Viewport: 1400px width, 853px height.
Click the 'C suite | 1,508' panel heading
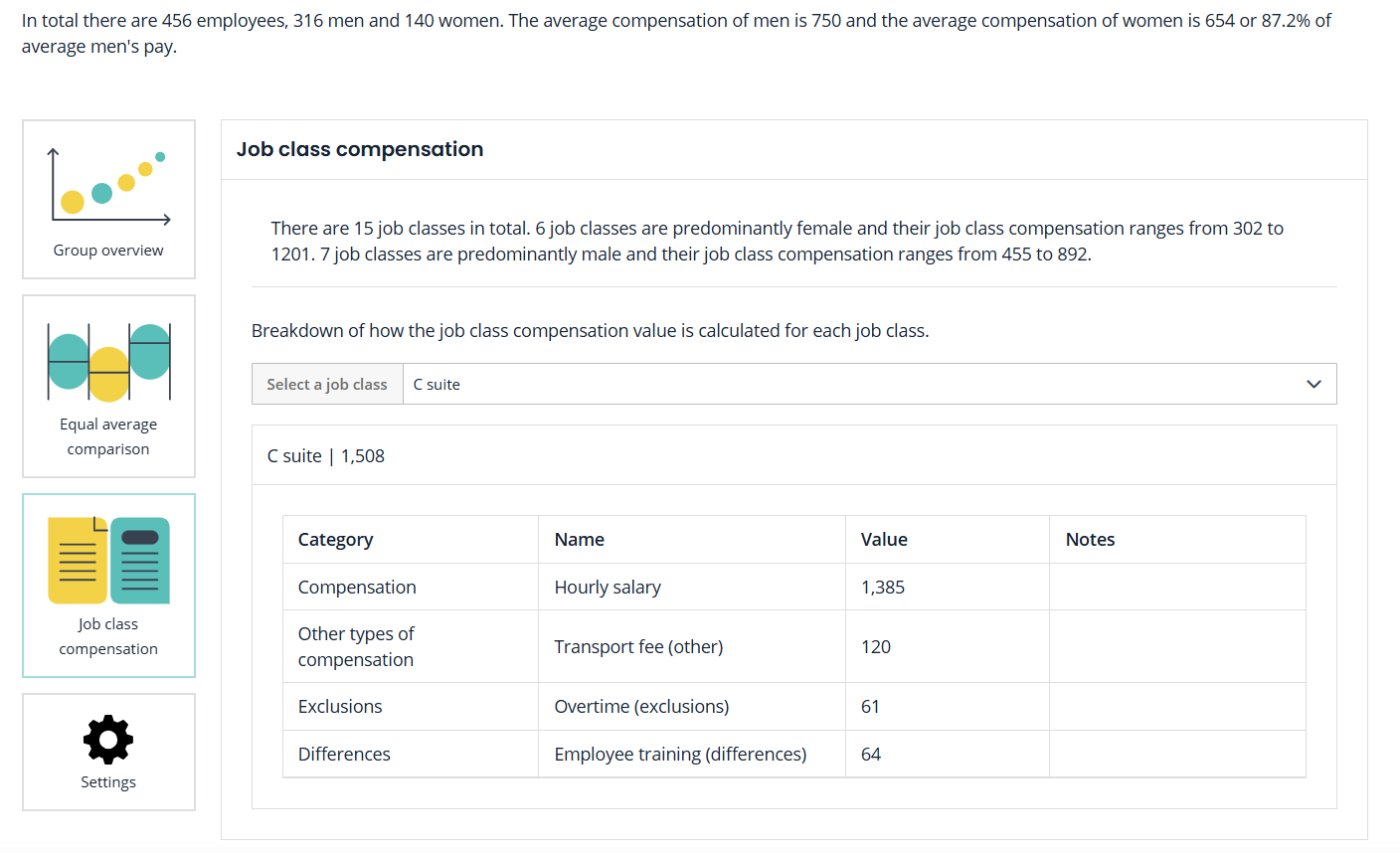[326, 456]
